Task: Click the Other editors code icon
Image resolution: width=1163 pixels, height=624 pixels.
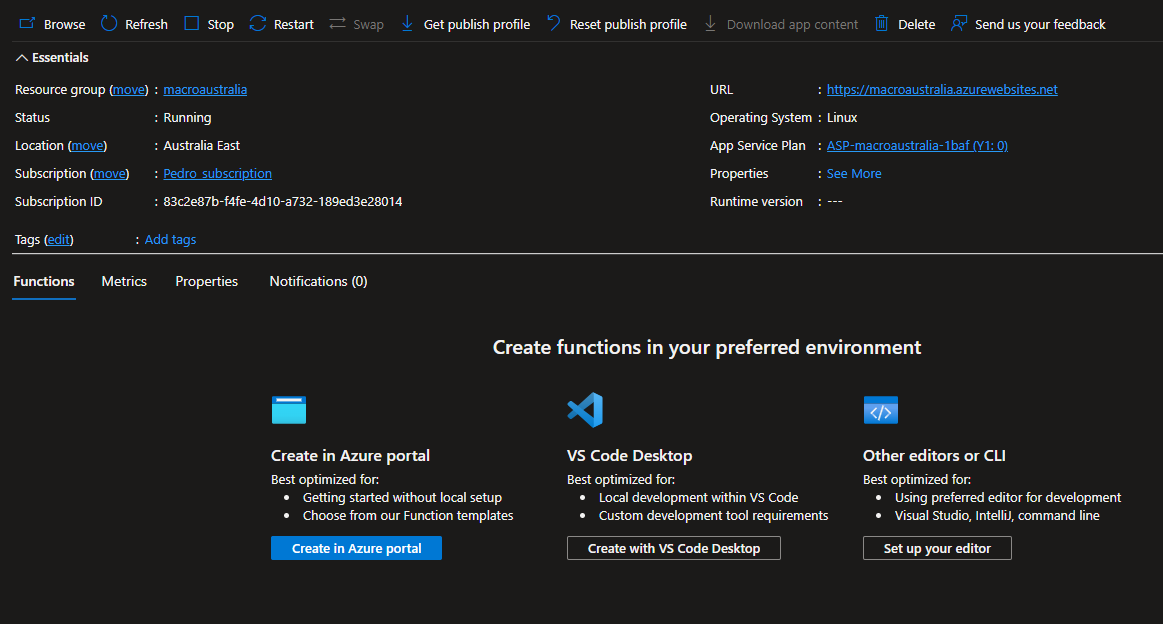Action: 880,410
